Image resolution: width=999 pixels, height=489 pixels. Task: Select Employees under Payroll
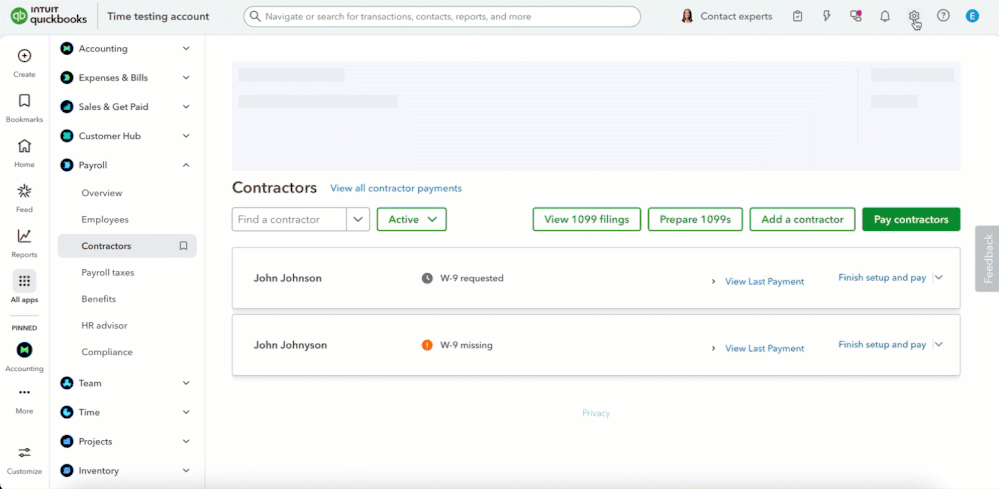point(105,220)
